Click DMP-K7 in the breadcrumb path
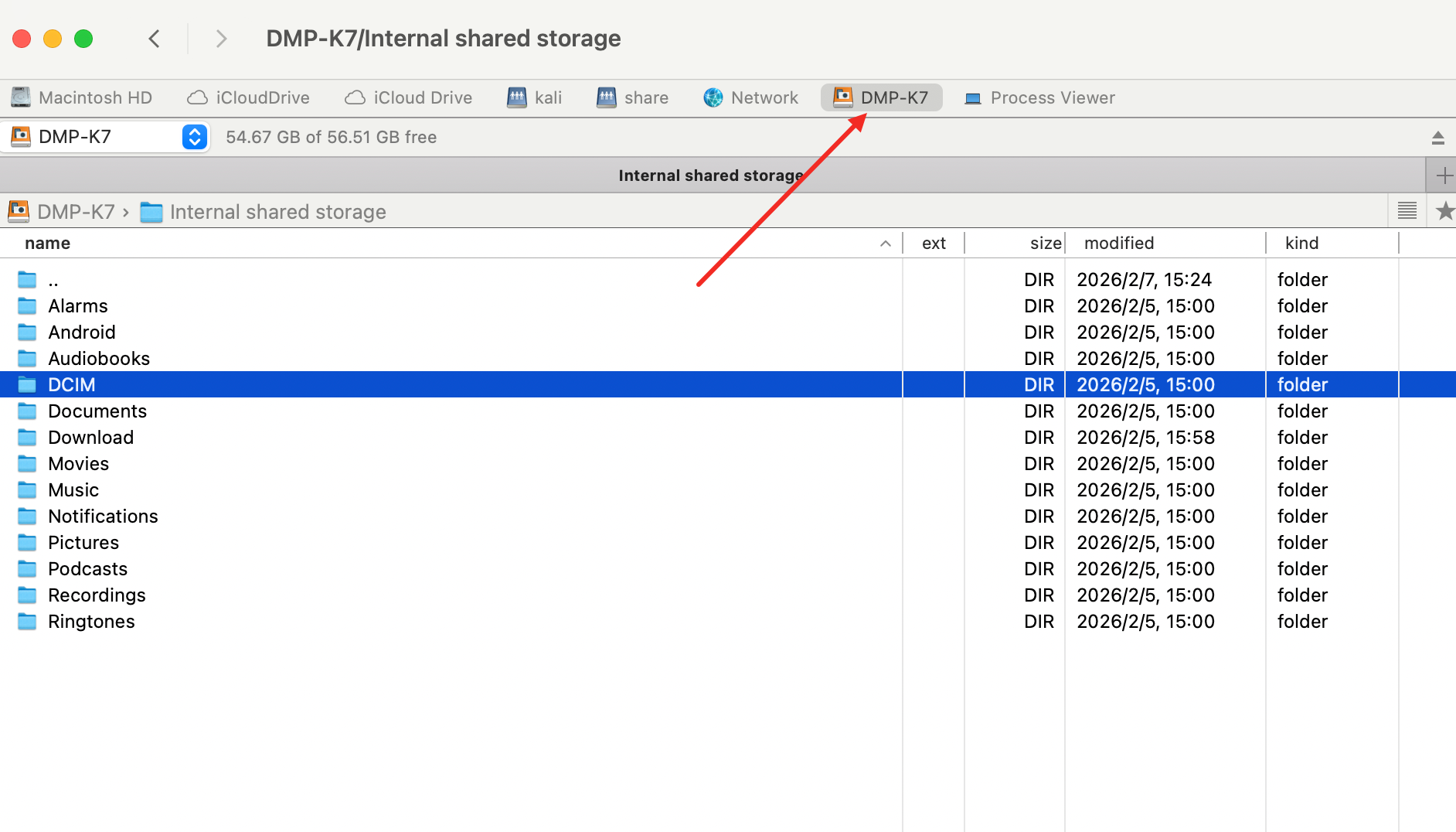The image size is (1456, 832). coord(62,212)
